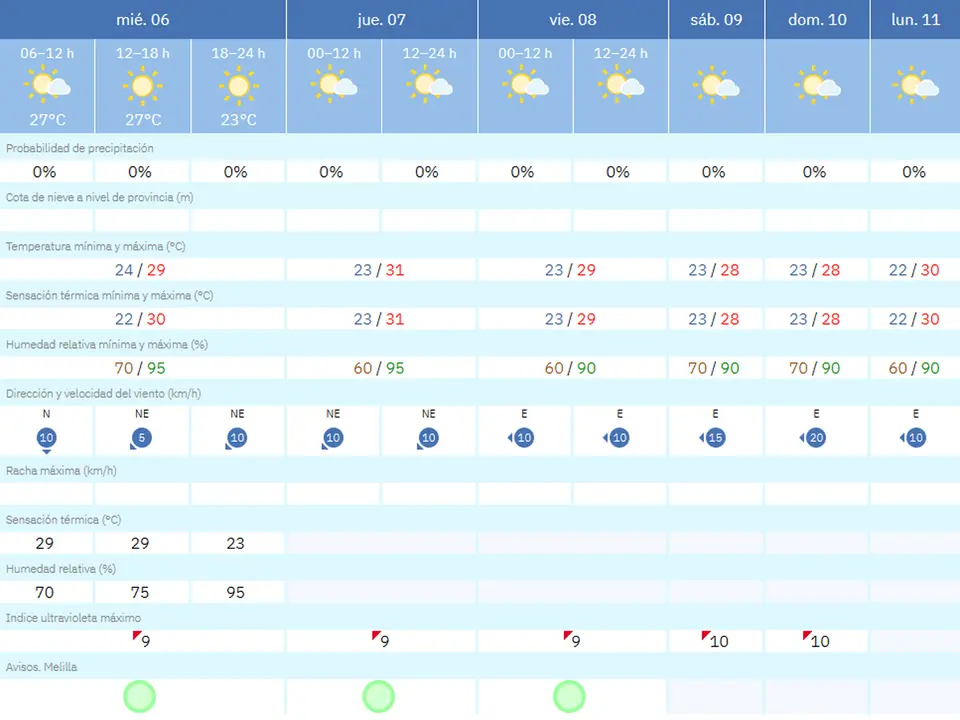Click Dirección y velocidad del viento label

point(103,393)
